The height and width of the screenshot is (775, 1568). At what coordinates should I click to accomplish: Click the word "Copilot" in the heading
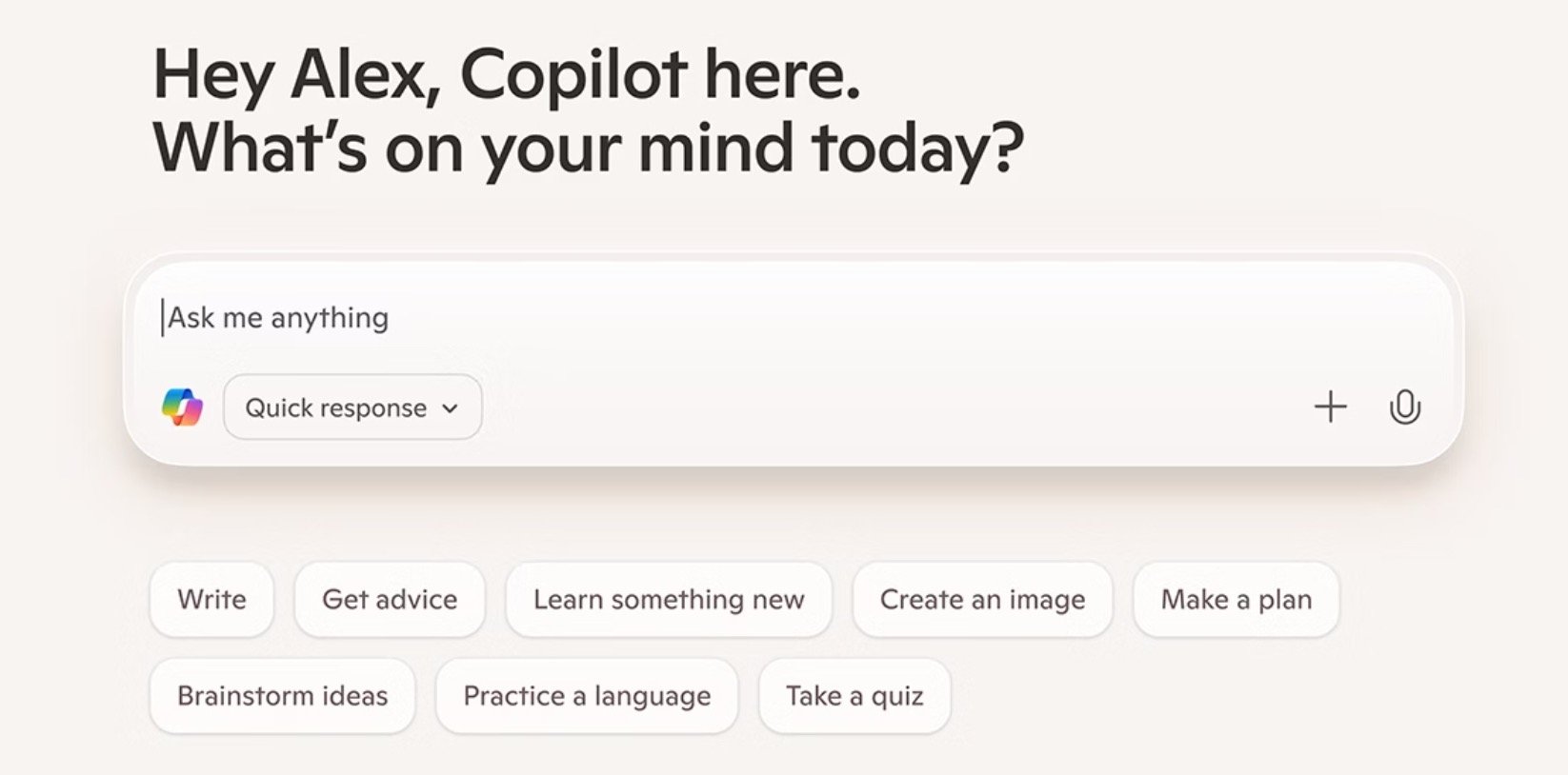[573, 74]
